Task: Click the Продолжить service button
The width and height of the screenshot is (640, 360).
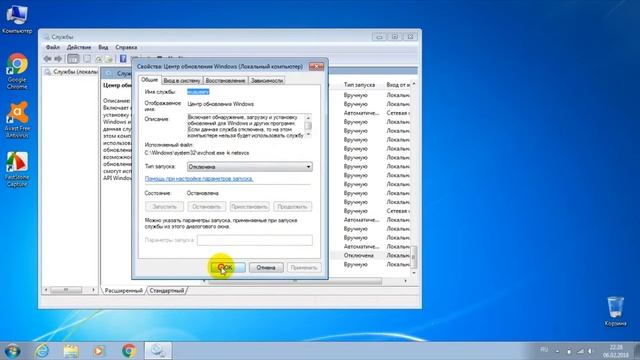Action: tap(292, 207)
